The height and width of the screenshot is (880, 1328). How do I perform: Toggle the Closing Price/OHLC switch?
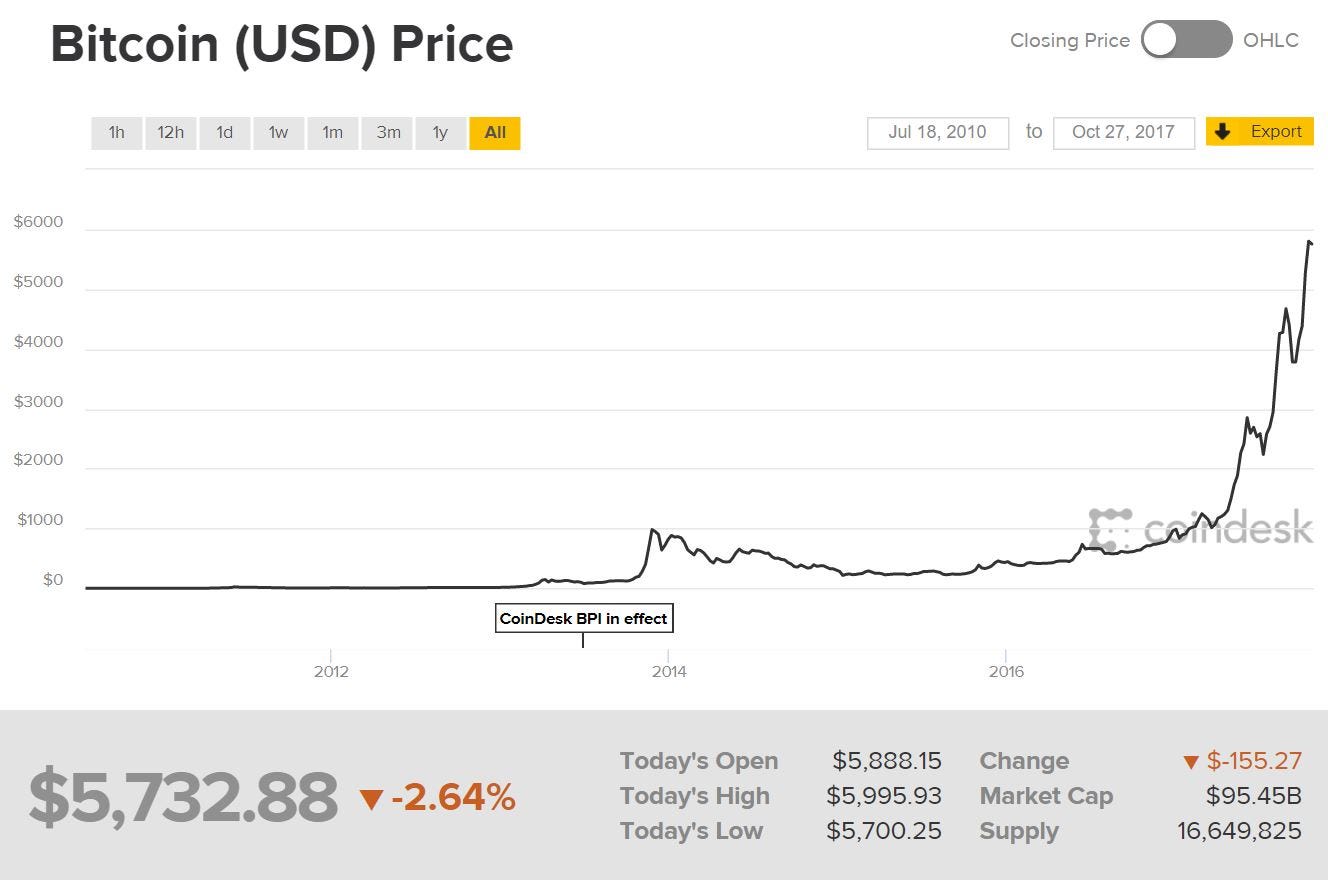click(1186, 40)
